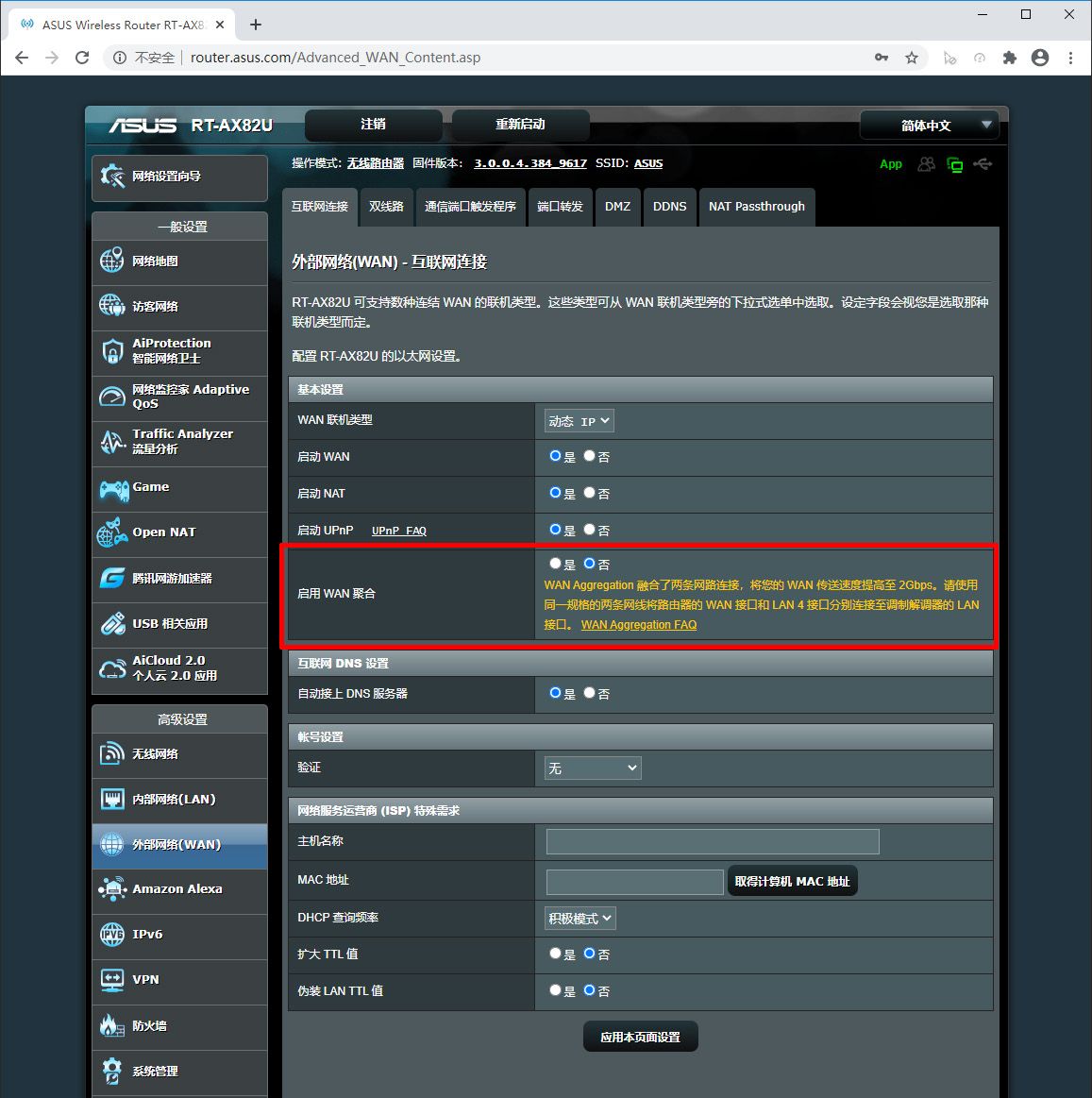
Task: Open the firewall flame icon
Action: click(x=112, y=1025)
